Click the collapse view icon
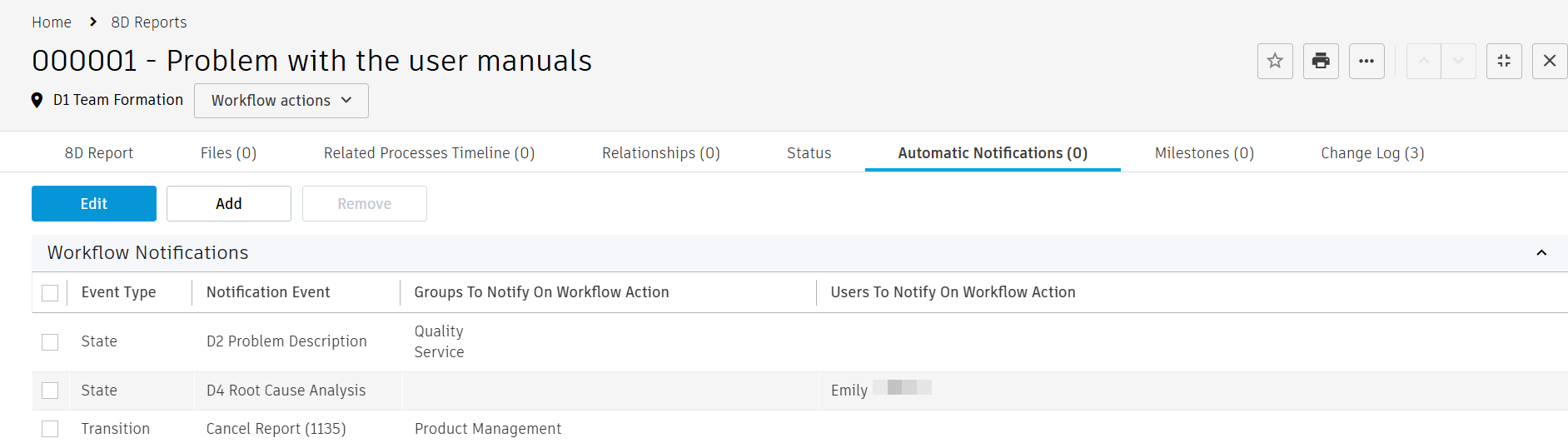This screenshot has height=448, width=1568. [x=1504, y=61]
